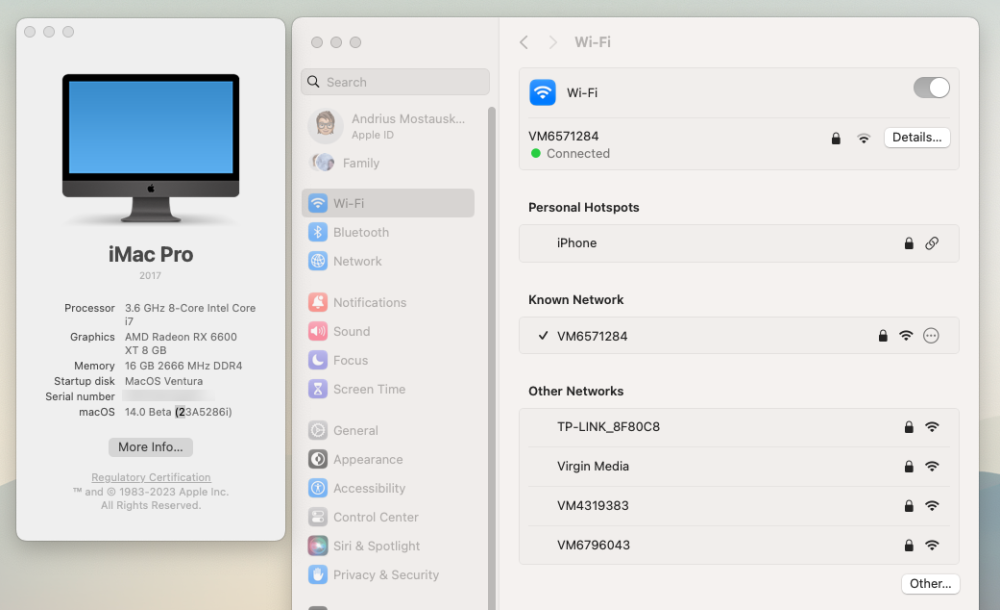Click the lock icon beside connected VM6571284

pos(835,138)
